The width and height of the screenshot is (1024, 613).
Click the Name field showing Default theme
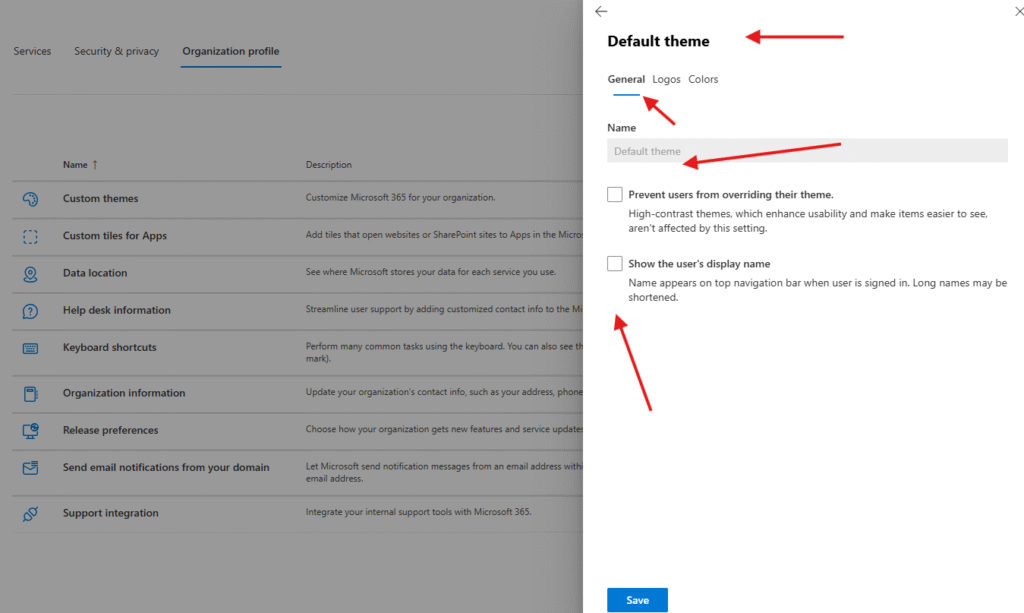[807, 151]
